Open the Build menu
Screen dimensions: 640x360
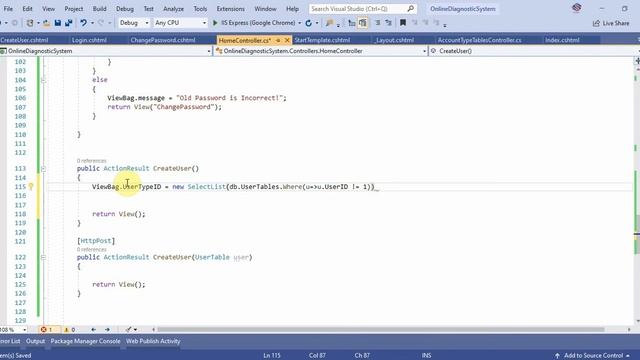[99, 9]
